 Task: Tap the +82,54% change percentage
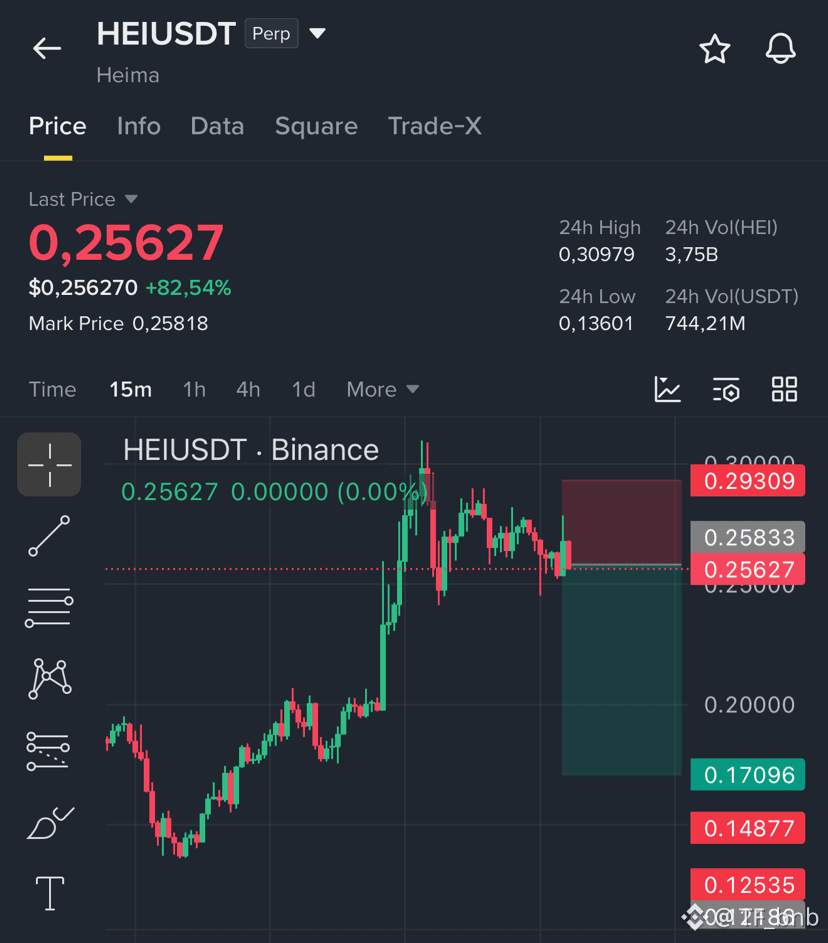188,287
